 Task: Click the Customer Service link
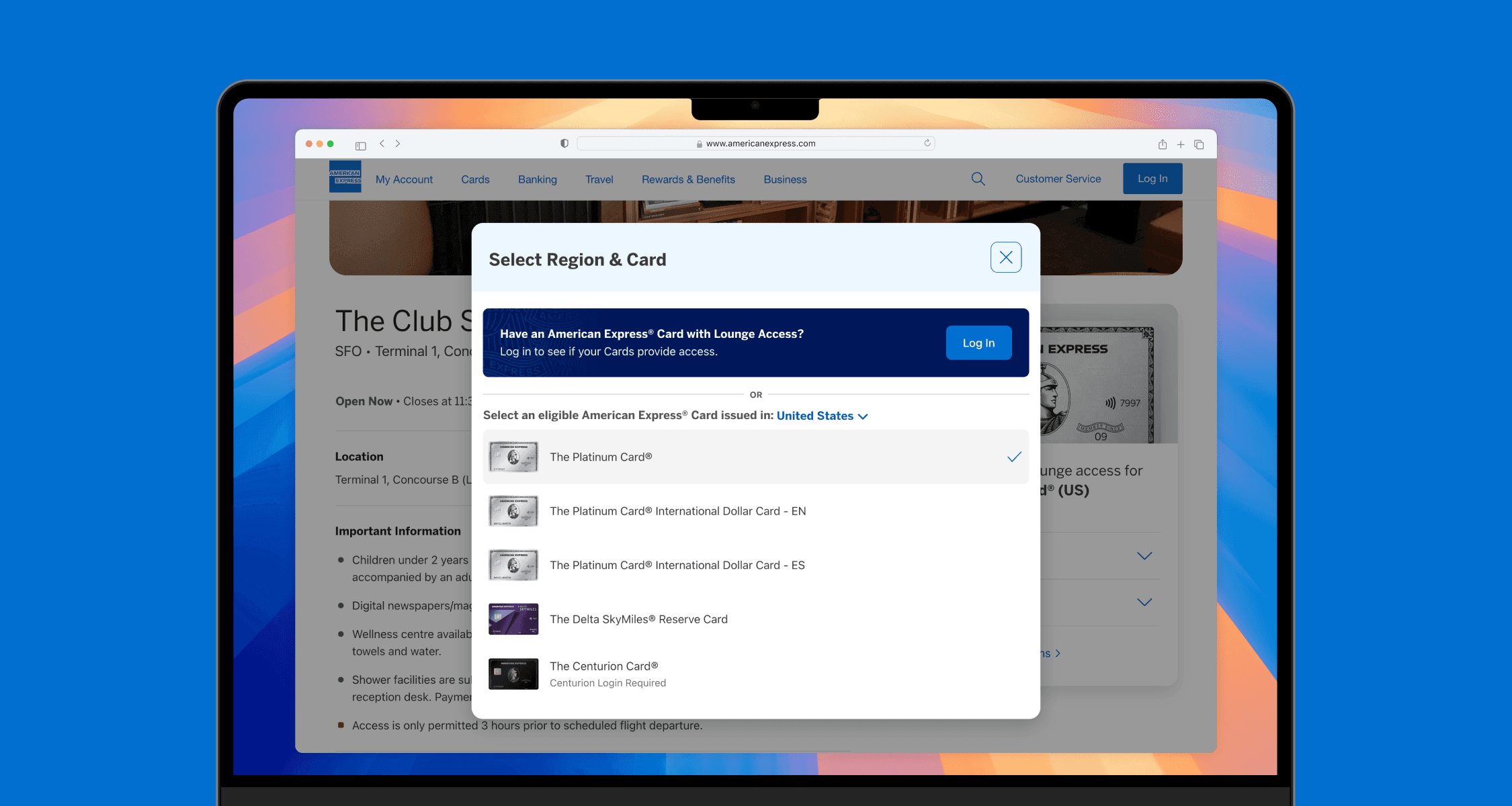coord(1058,179)
